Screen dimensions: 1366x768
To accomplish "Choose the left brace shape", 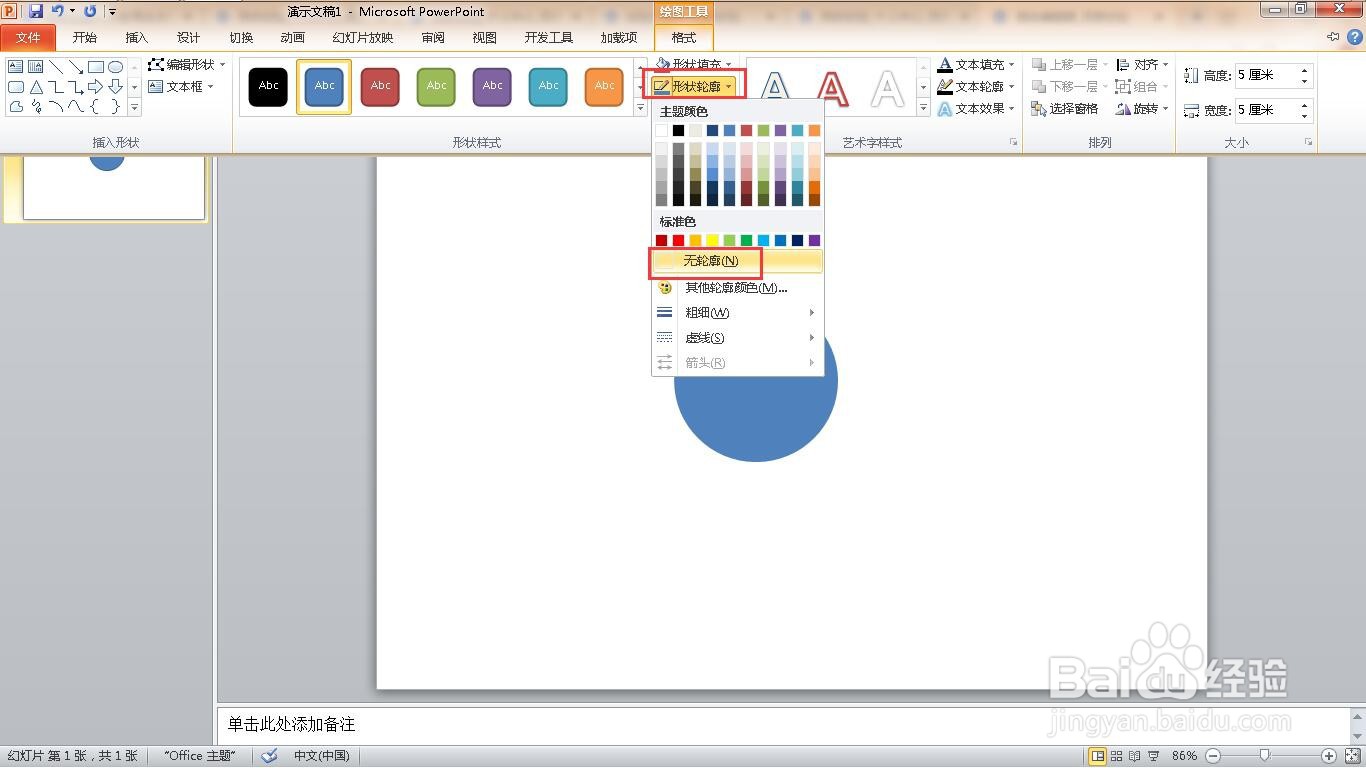I will [96, 107].
